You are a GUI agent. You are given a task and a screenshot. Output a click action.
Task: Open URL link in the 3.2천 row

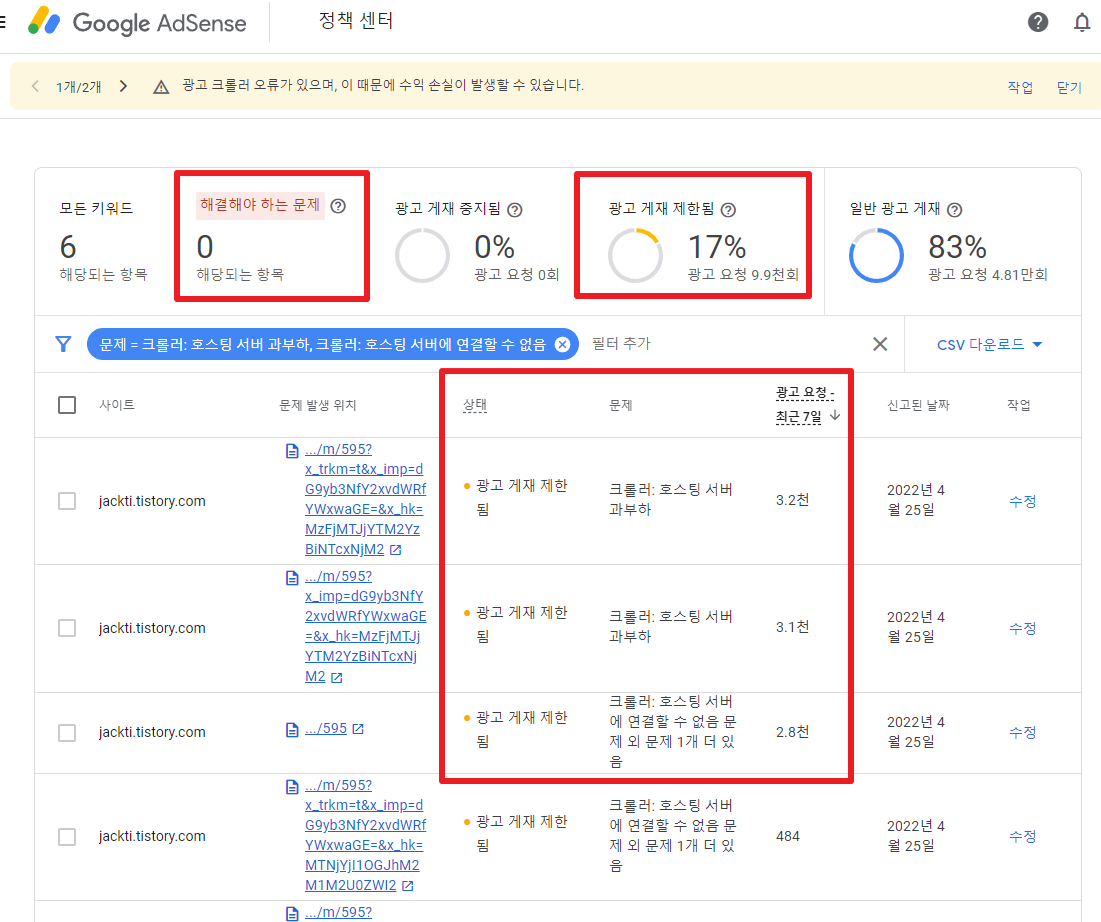(365, 499)
